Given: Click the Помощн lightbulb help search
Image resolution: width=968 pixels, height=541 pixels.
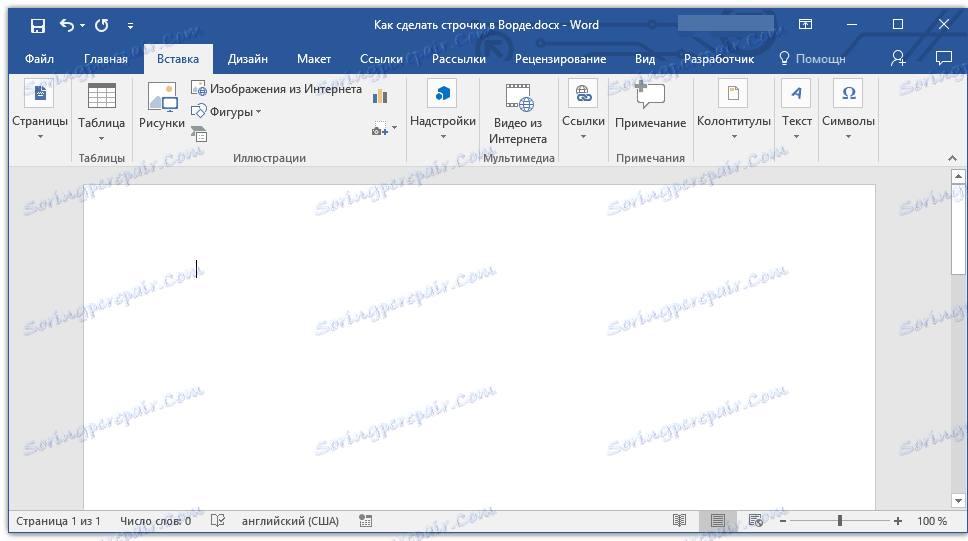Looking at the screenshot, I should pos(812,59).
